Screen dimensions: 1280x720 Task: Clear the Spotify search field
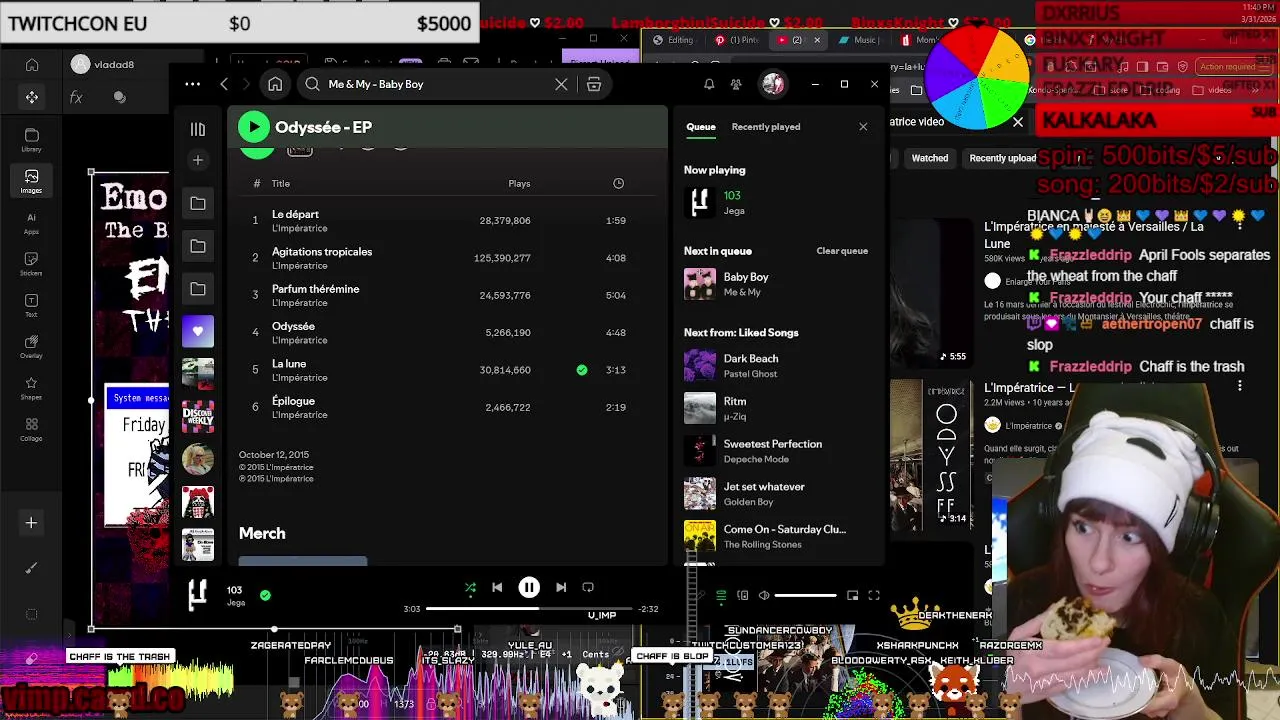click(561, 84)
